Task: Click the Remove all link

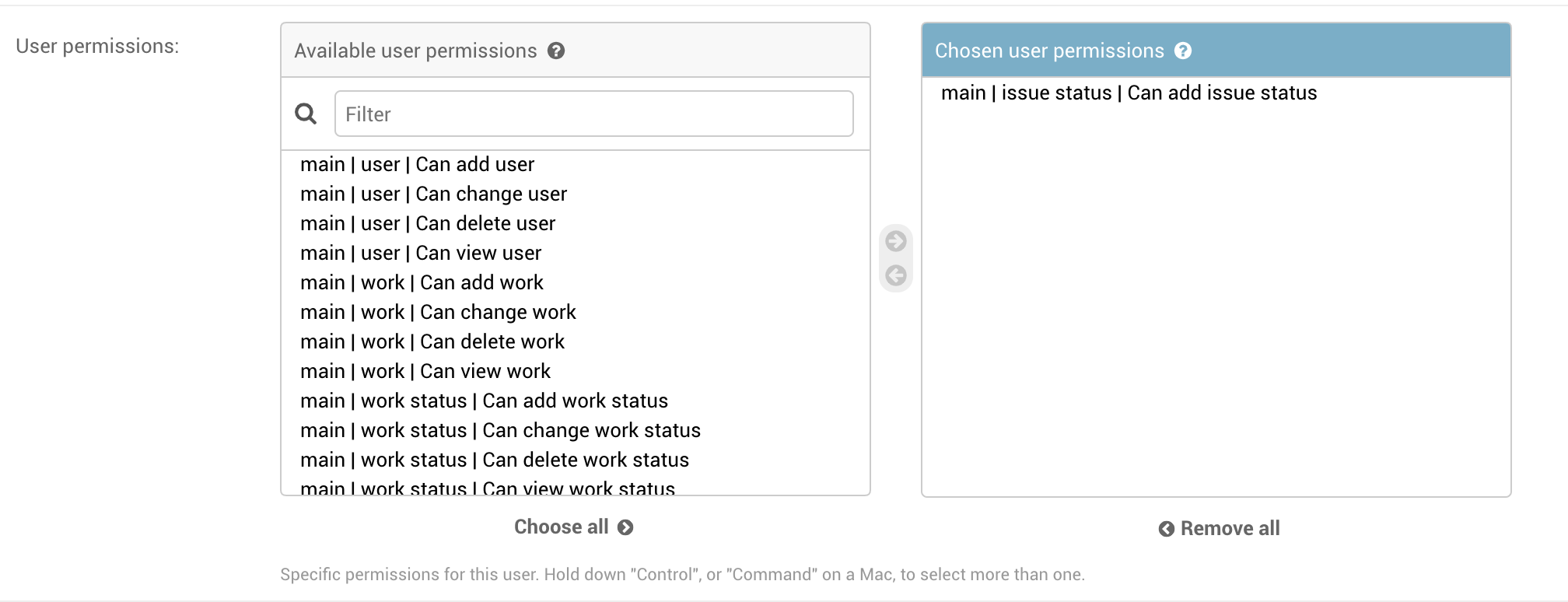Action: 1219,529
